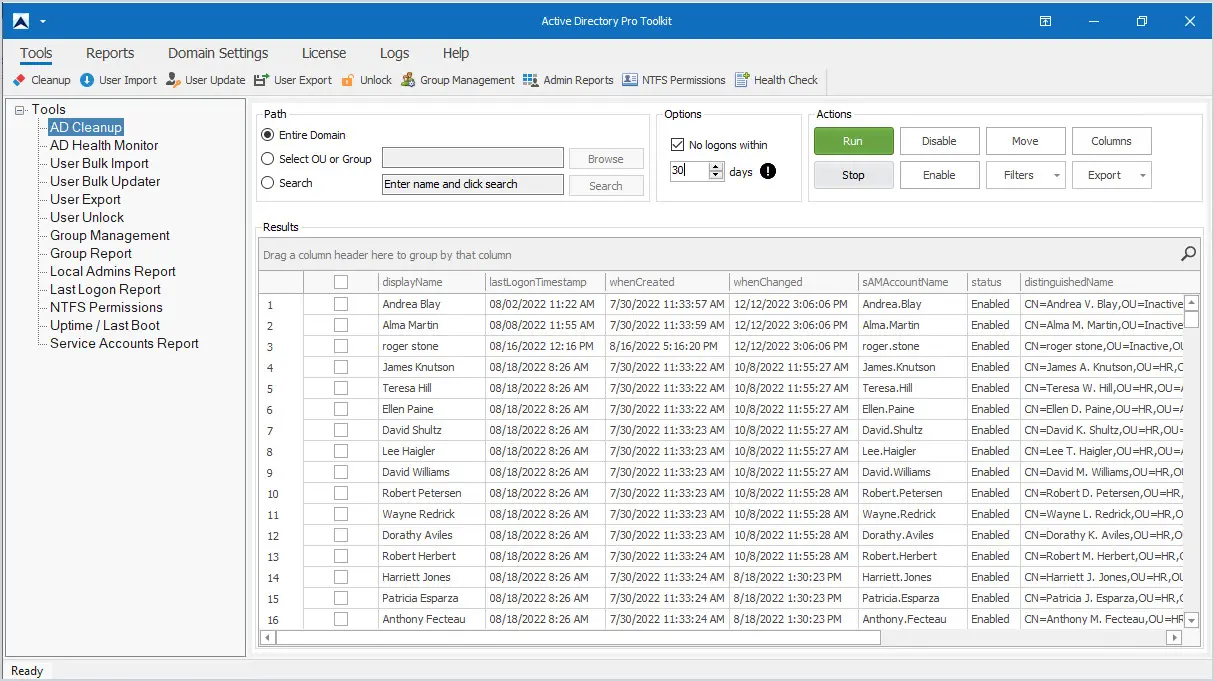1214x681 pixels.
Task: Open the License menu tab
Action: tap(324, 53)
